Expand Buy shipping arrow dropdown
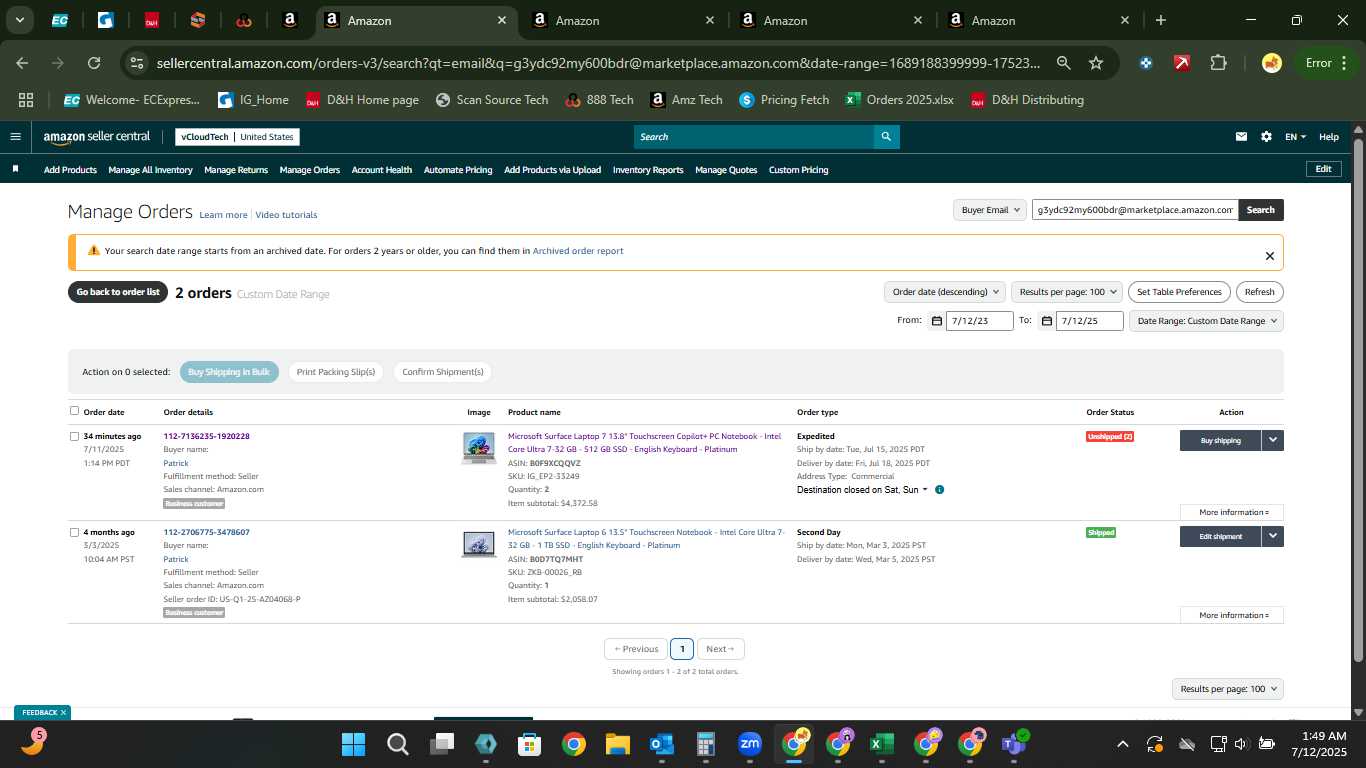This screenshot has height=768, width=1366. pyautogui.click(x=1272, y=440)
